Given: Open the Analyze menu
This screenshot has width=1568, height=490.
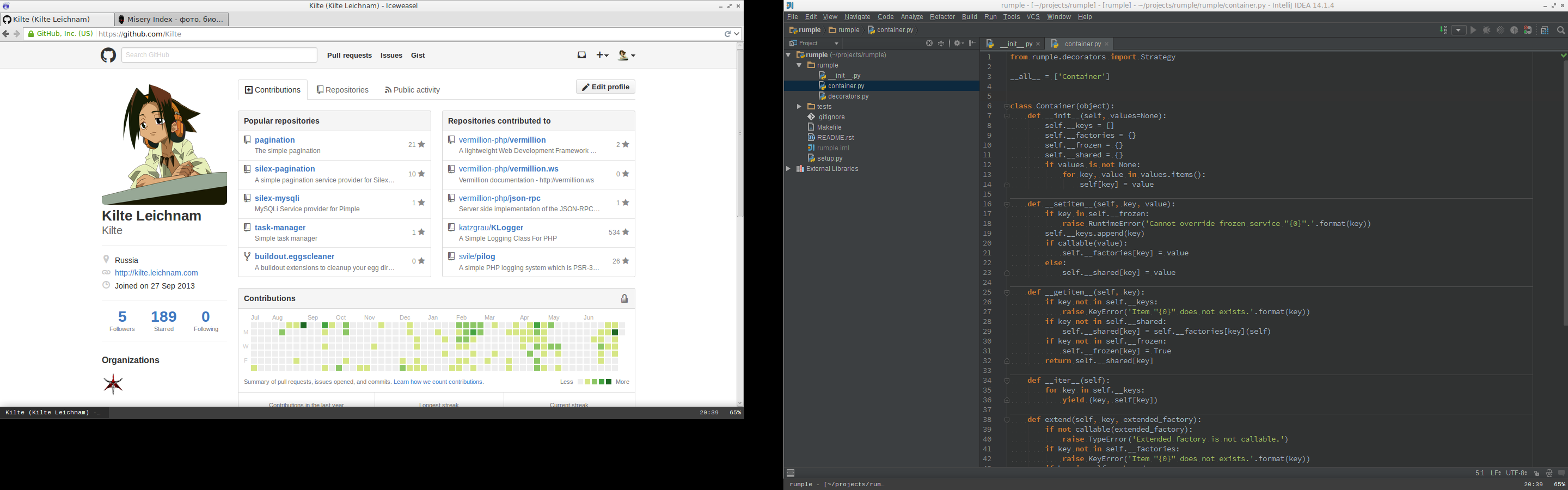Looking at the screenshot, I should click(912, 17).
